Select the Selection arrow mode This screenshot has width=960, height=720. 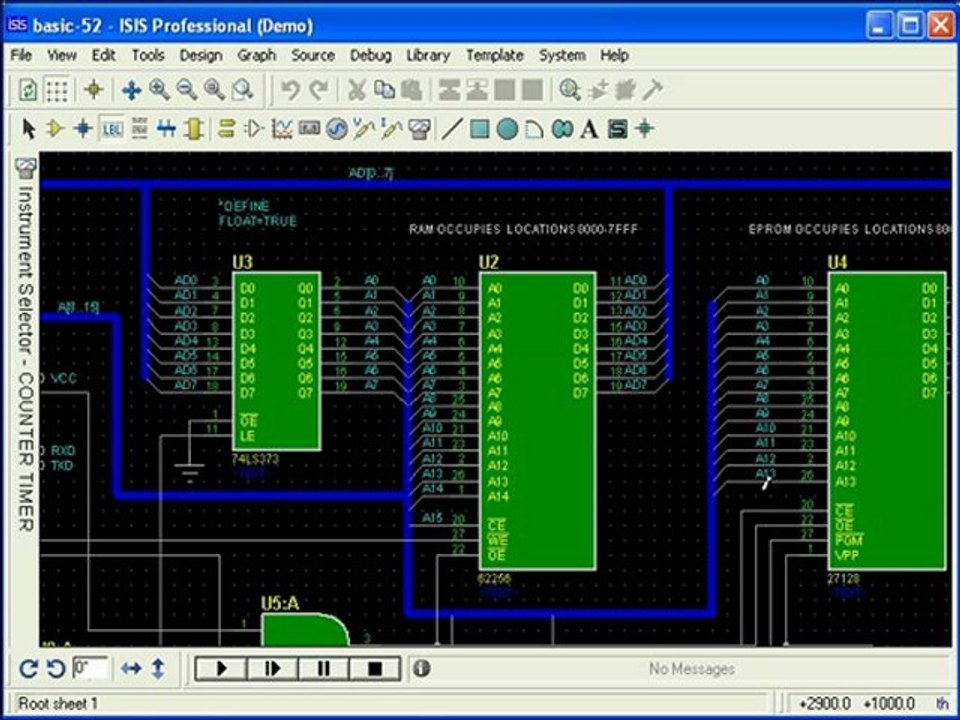(28, 129)
